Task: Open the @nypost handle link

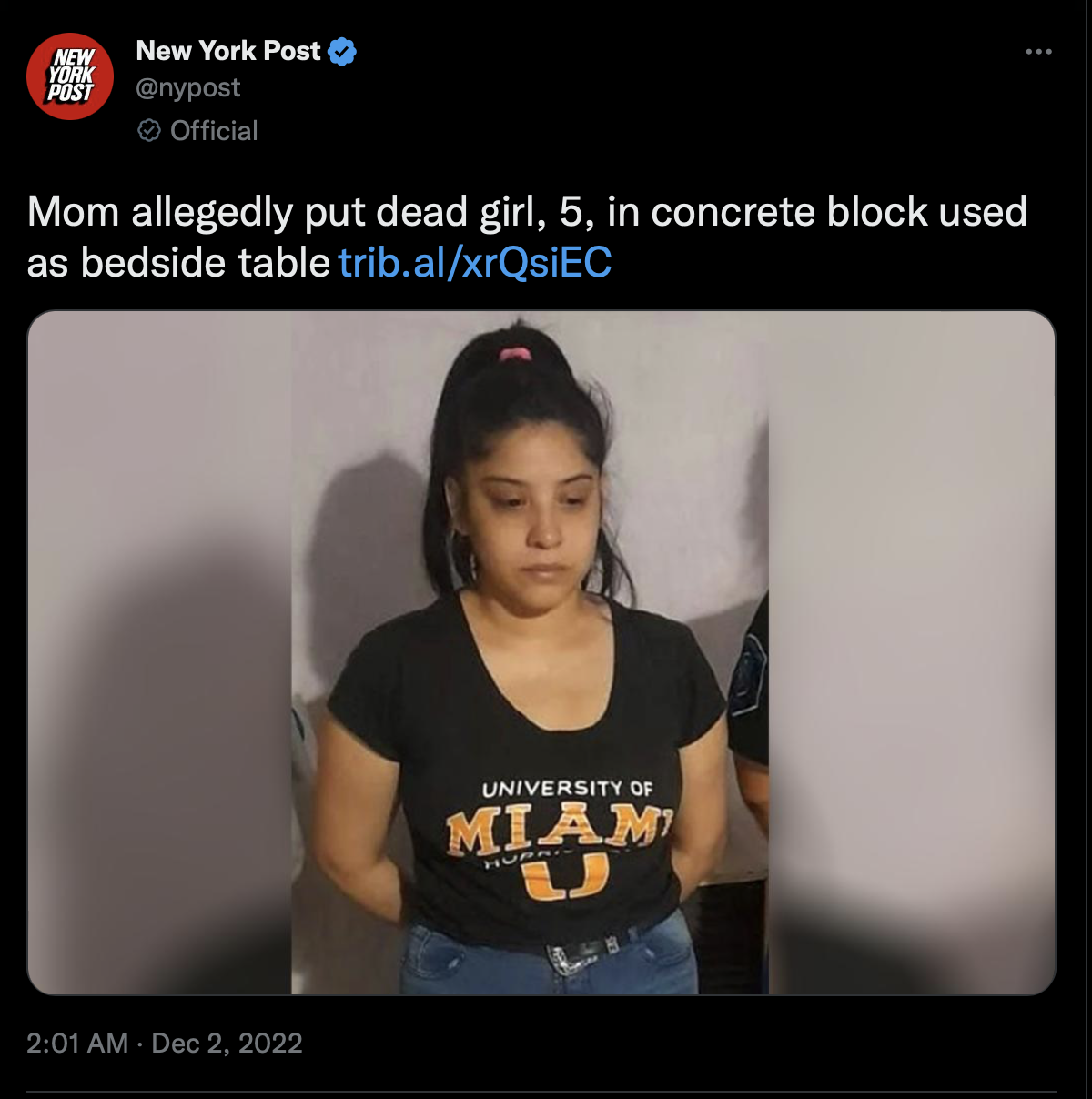Action: click(188, 88)
